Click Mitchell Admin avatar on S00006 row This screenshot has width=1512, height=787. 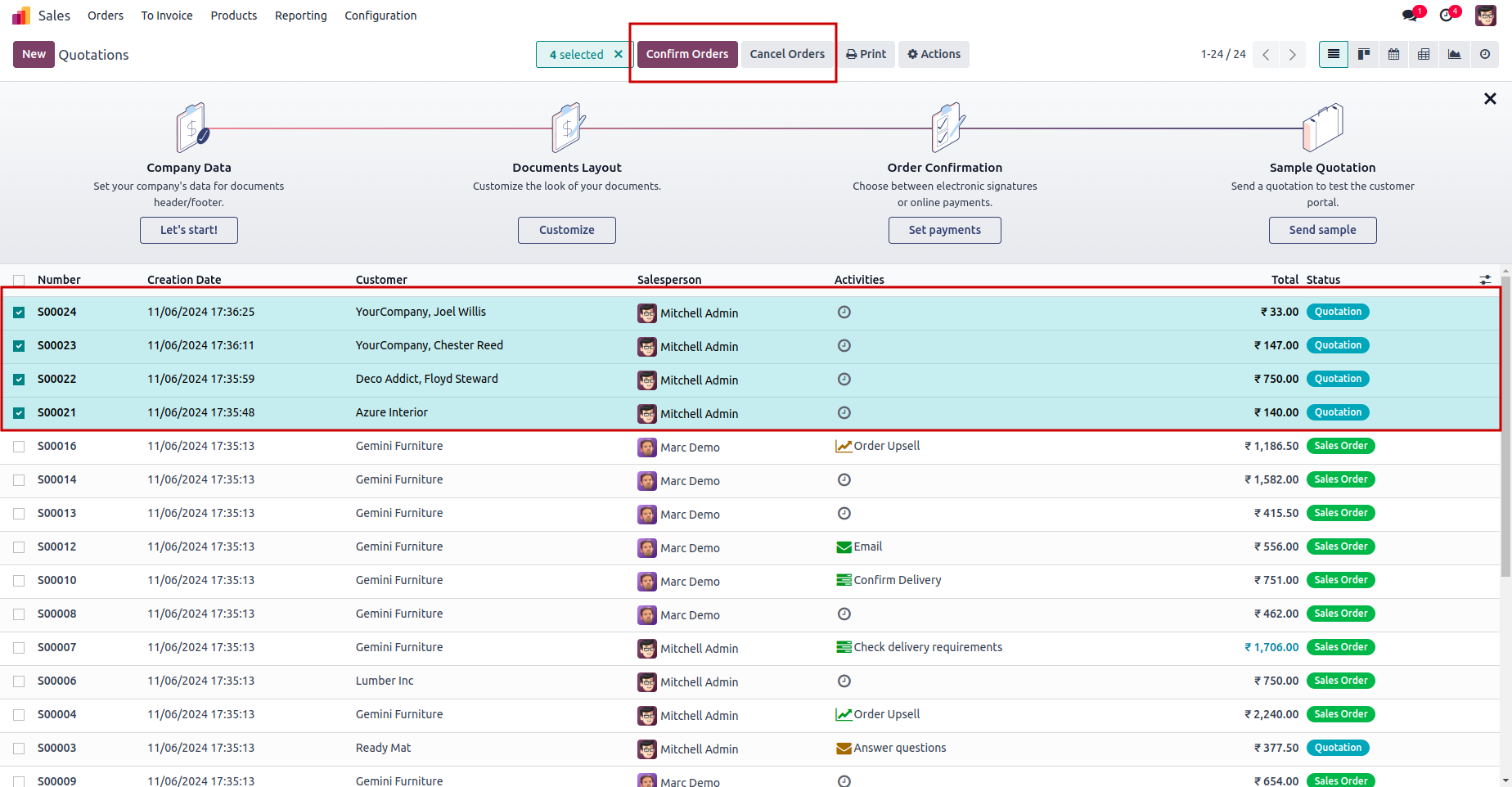[x=647, y=682]
